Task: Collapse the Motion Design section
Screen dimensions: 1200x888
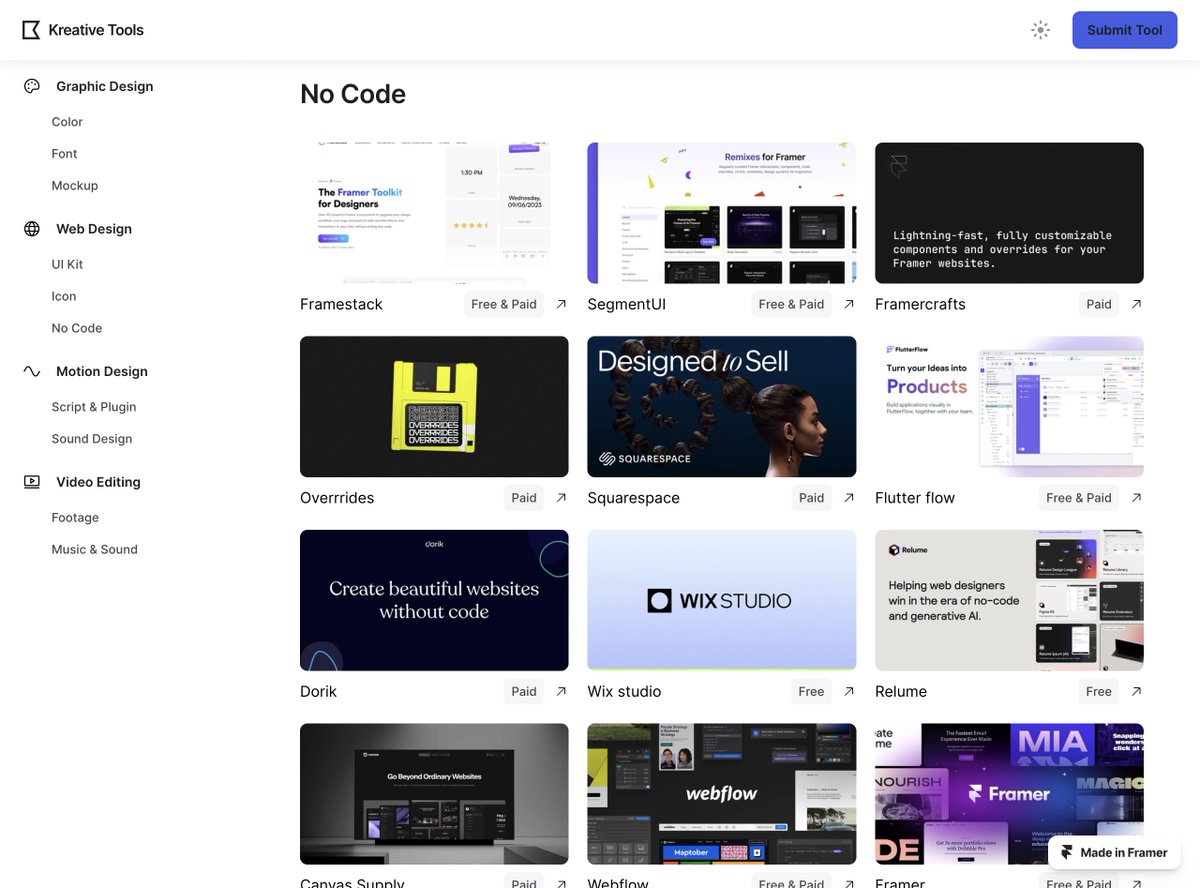Action: (x=101, y=371)
